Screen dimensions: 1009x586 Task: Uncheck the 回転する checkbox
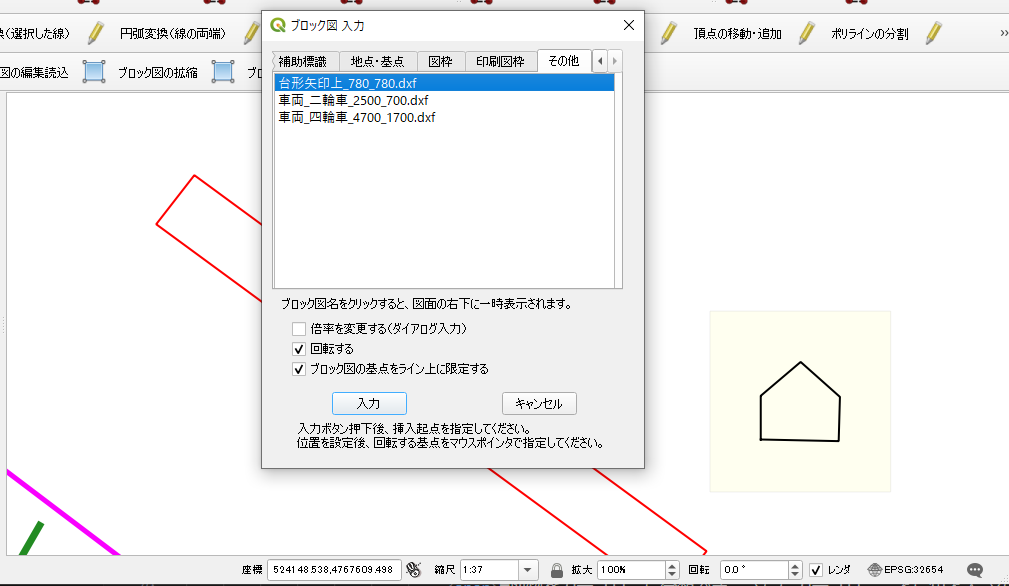(x=299, y=349)
